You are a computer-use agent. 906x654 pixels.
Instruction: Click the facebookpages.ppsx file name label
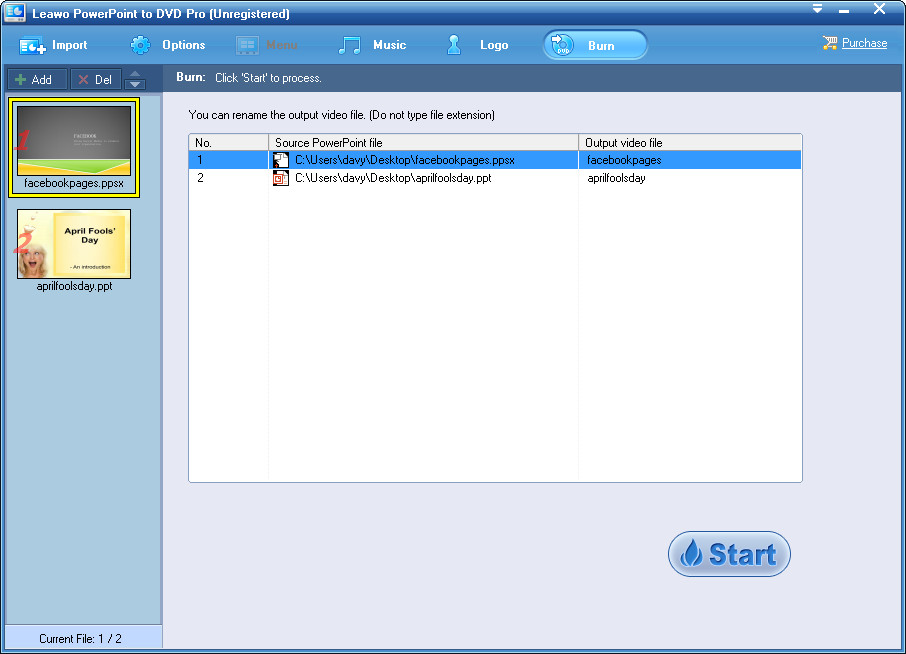pos(74,183)
